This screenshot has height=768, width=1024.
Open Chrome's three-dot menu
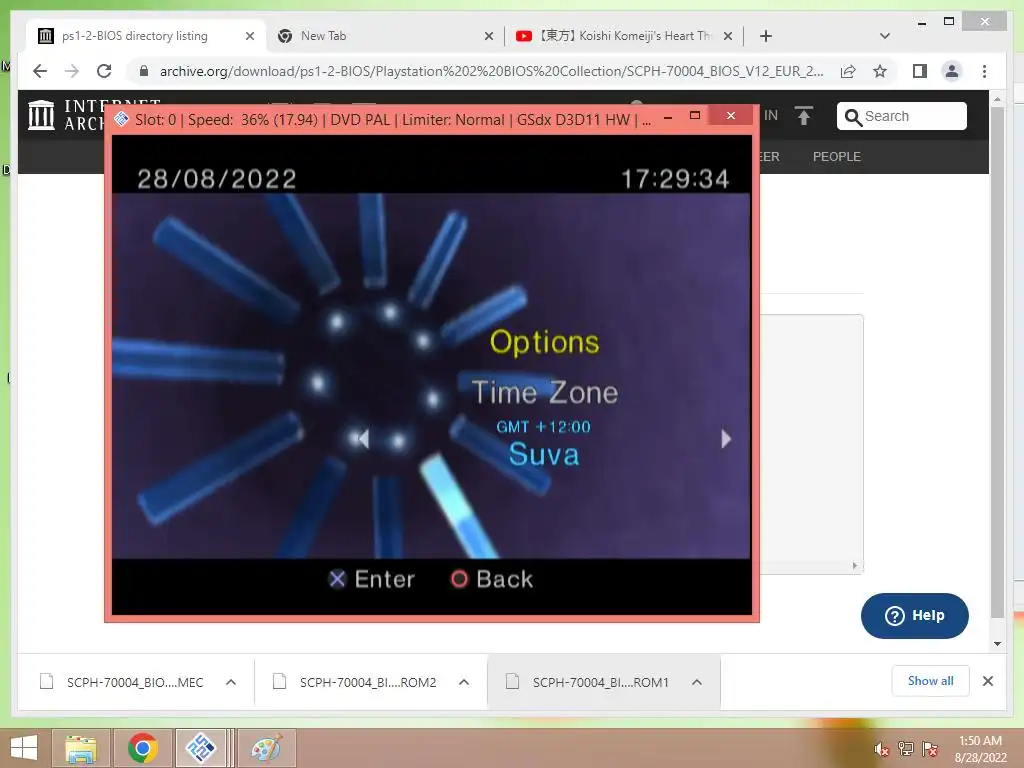(984, 71)
